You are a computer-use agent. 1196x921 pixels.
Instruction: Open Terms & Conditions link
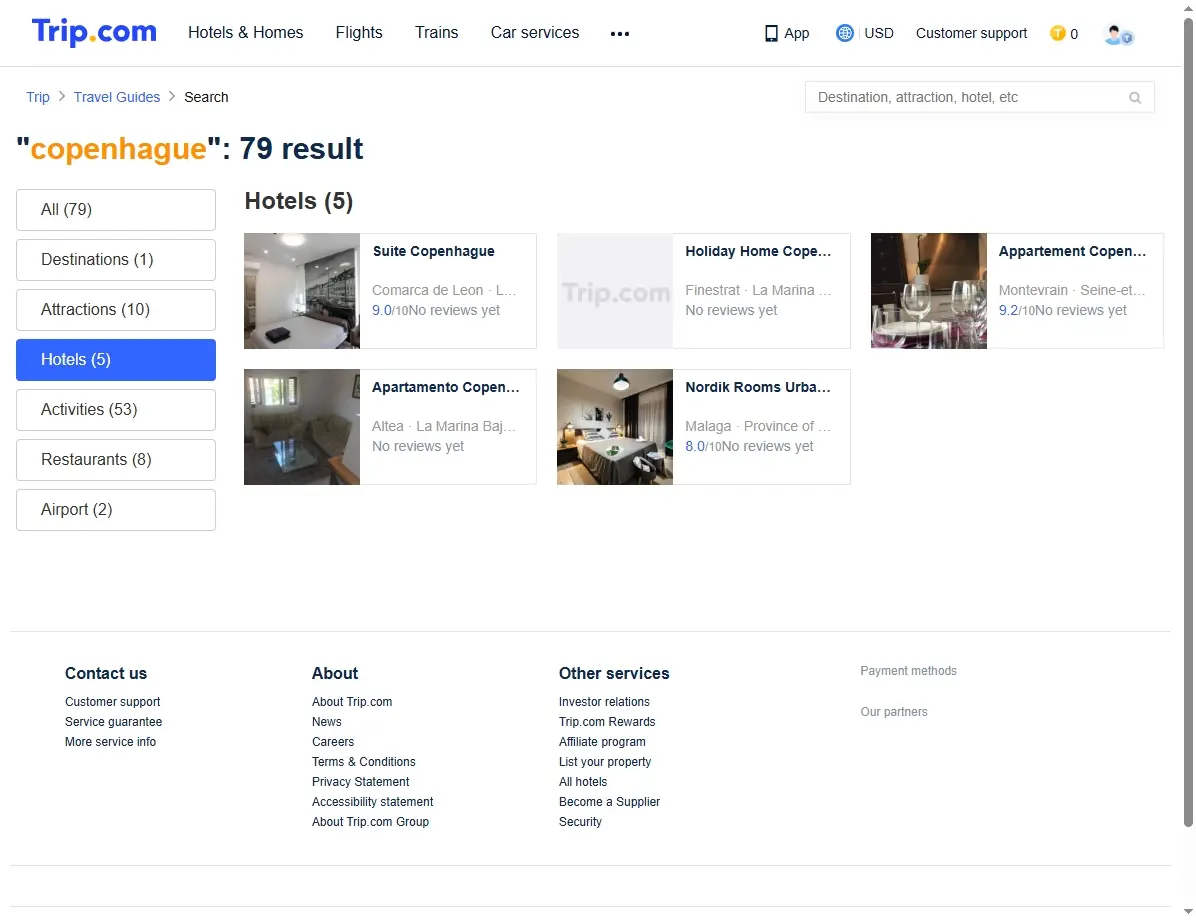(x=364, y=762)
